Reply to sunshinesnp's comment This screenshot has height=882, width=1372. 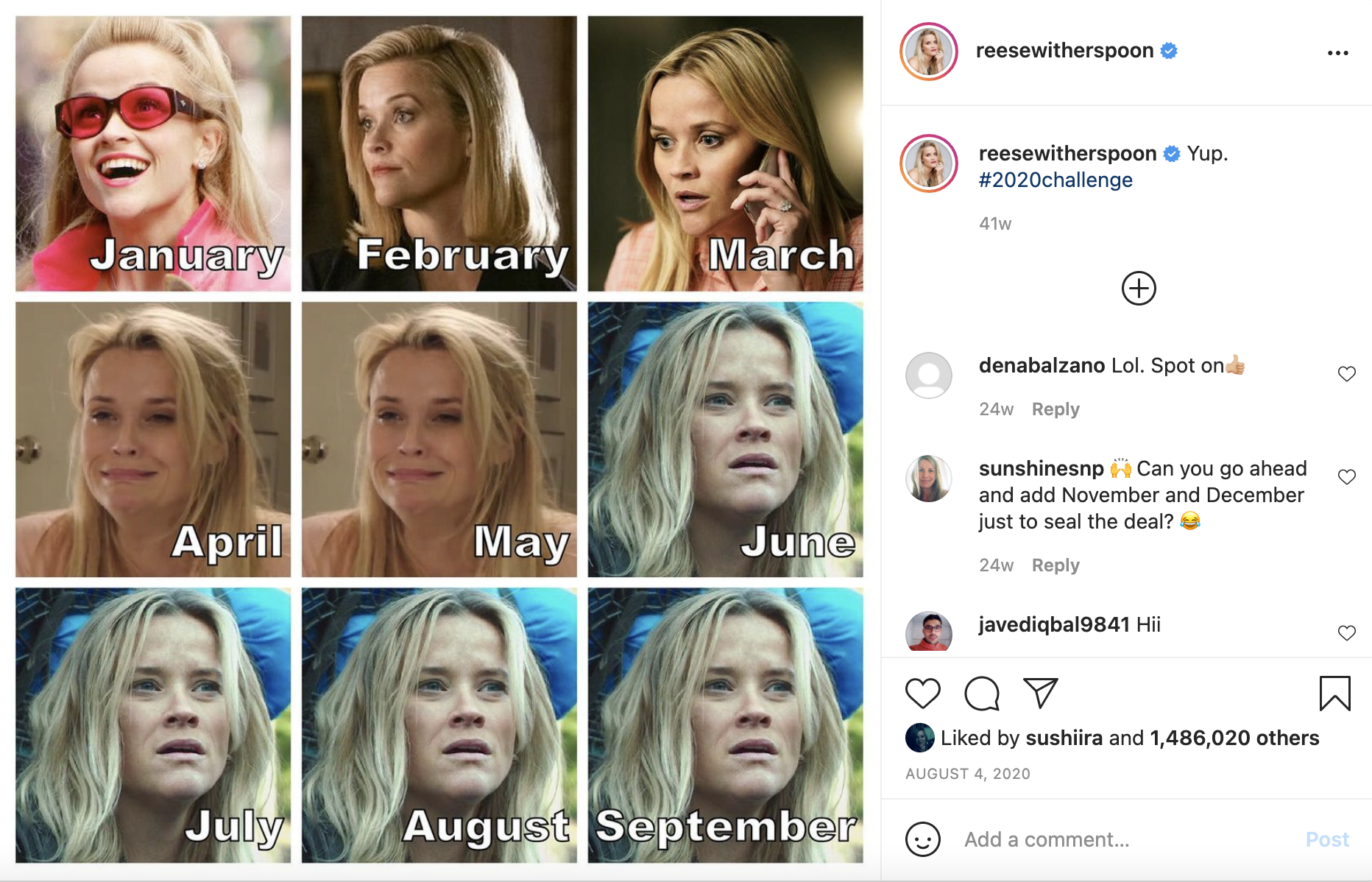1055,565
